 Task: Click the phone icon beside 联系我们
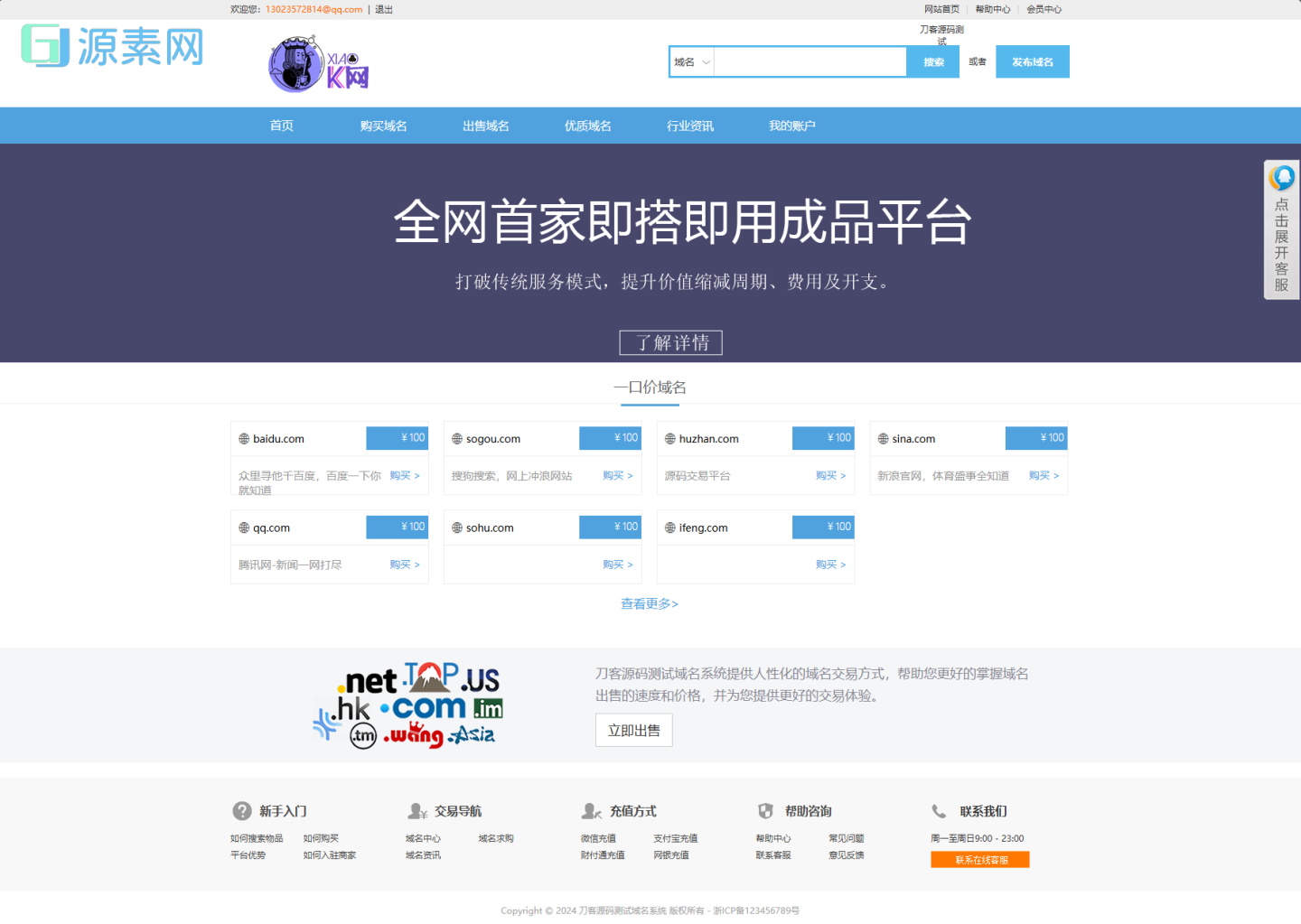tap(940, 811)
